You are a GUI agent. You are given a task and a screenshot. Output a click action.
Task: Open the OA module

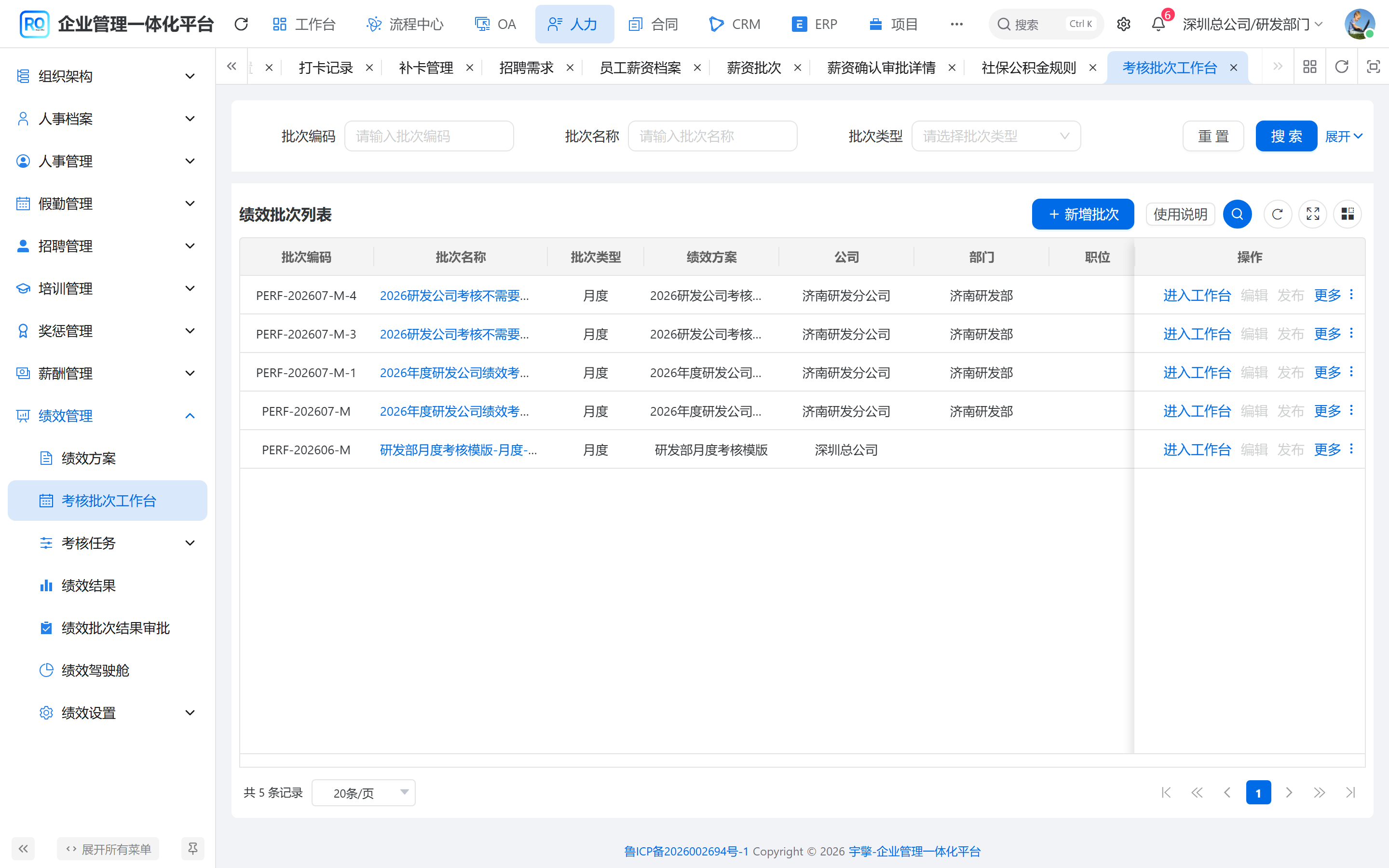(495, 24)
